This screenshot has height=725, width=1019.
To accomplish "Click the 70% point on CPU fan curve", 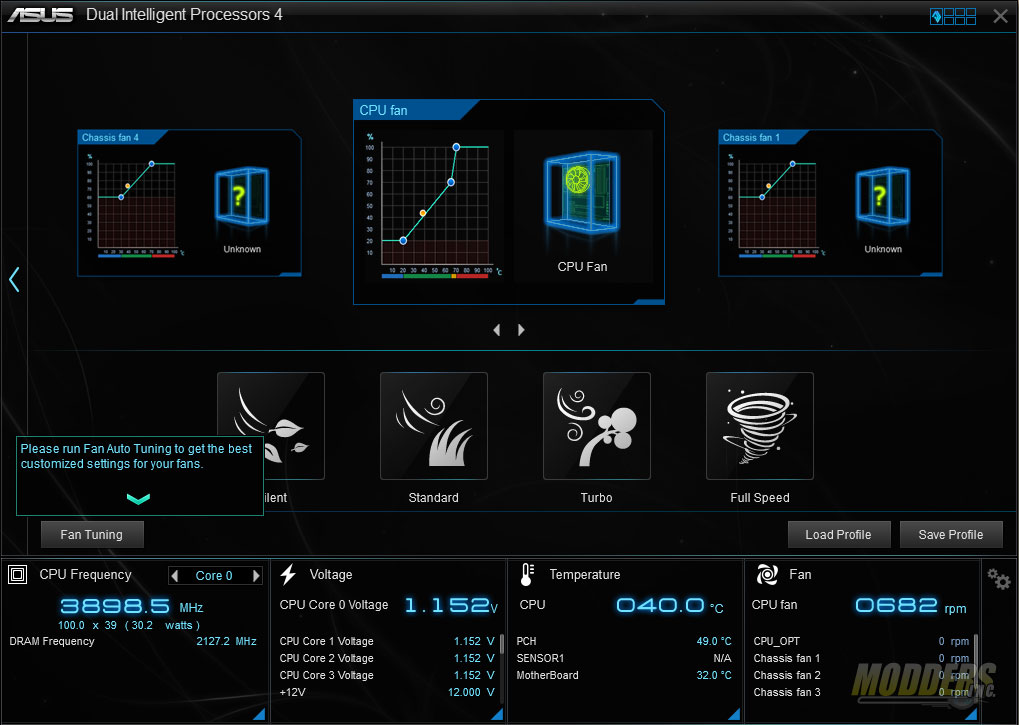I will pos(451,183).
